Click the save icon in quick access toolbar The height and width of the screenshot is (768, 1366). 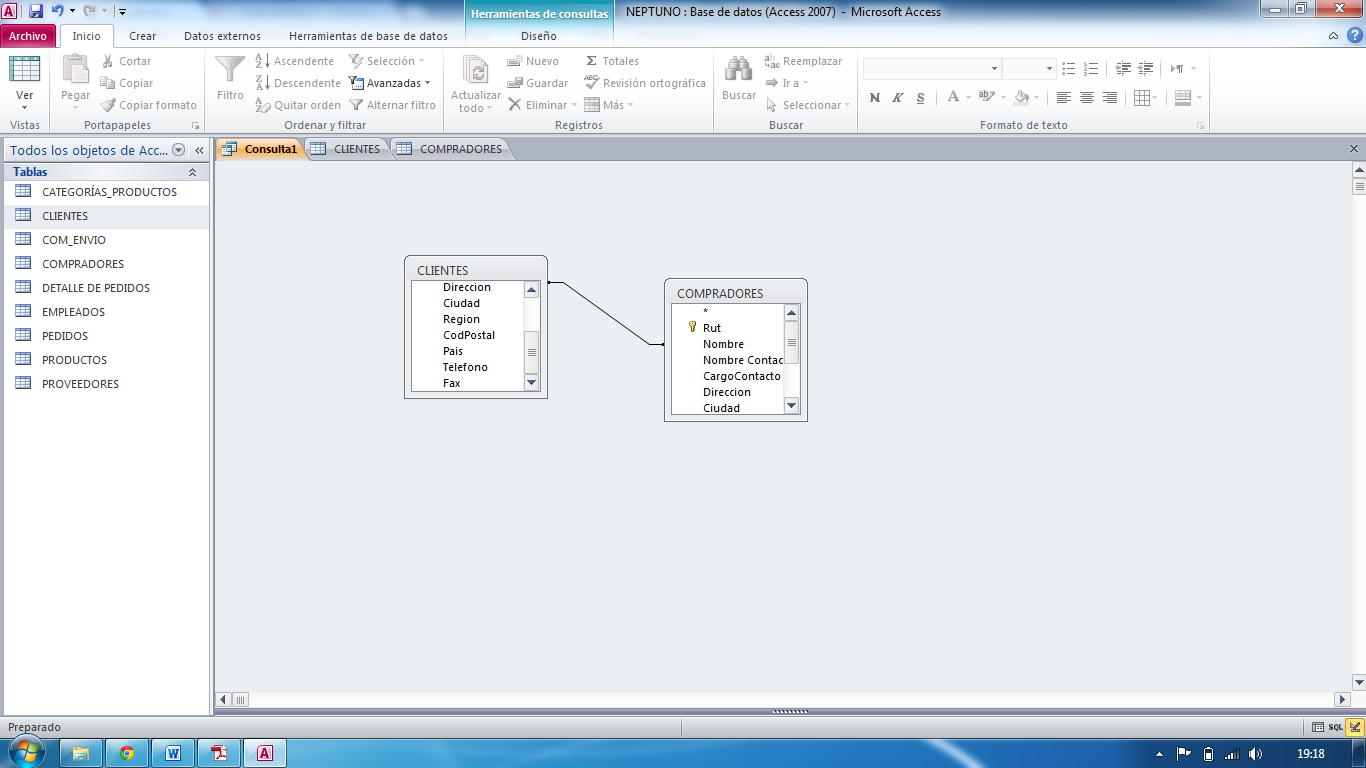(x=36, y=11)
